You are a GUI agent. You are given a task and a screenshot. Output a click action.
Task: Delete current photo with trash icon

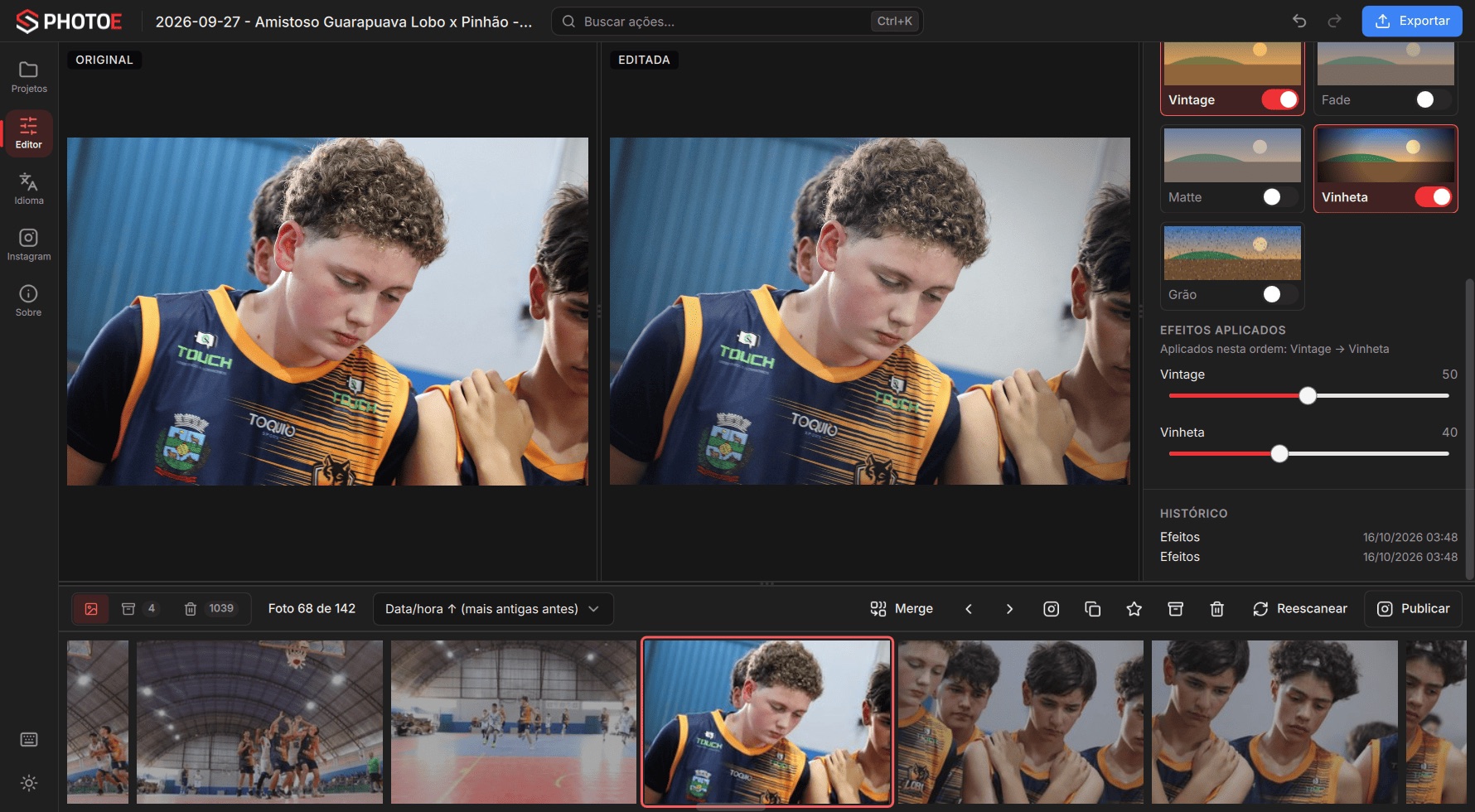1216,609
